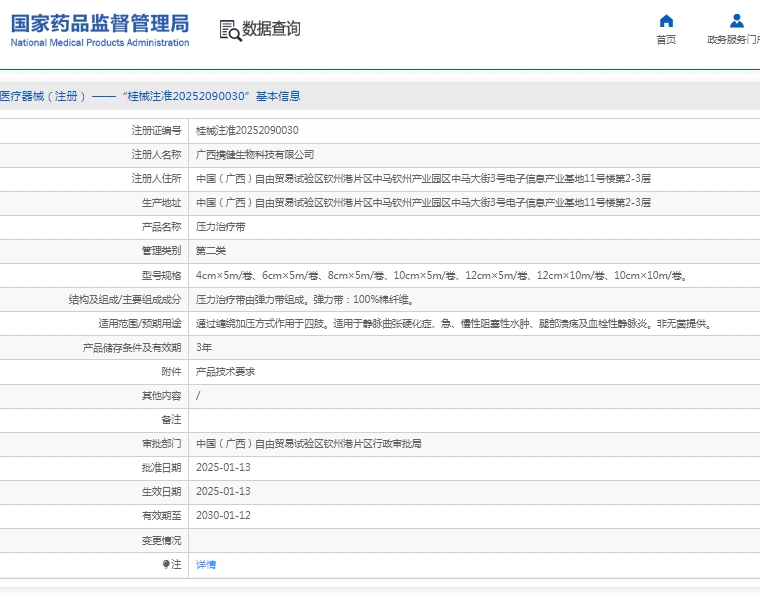Viewport: 760px width, 600px height.
Task: Click the 第二类 management category value
Action: point(211,251)
